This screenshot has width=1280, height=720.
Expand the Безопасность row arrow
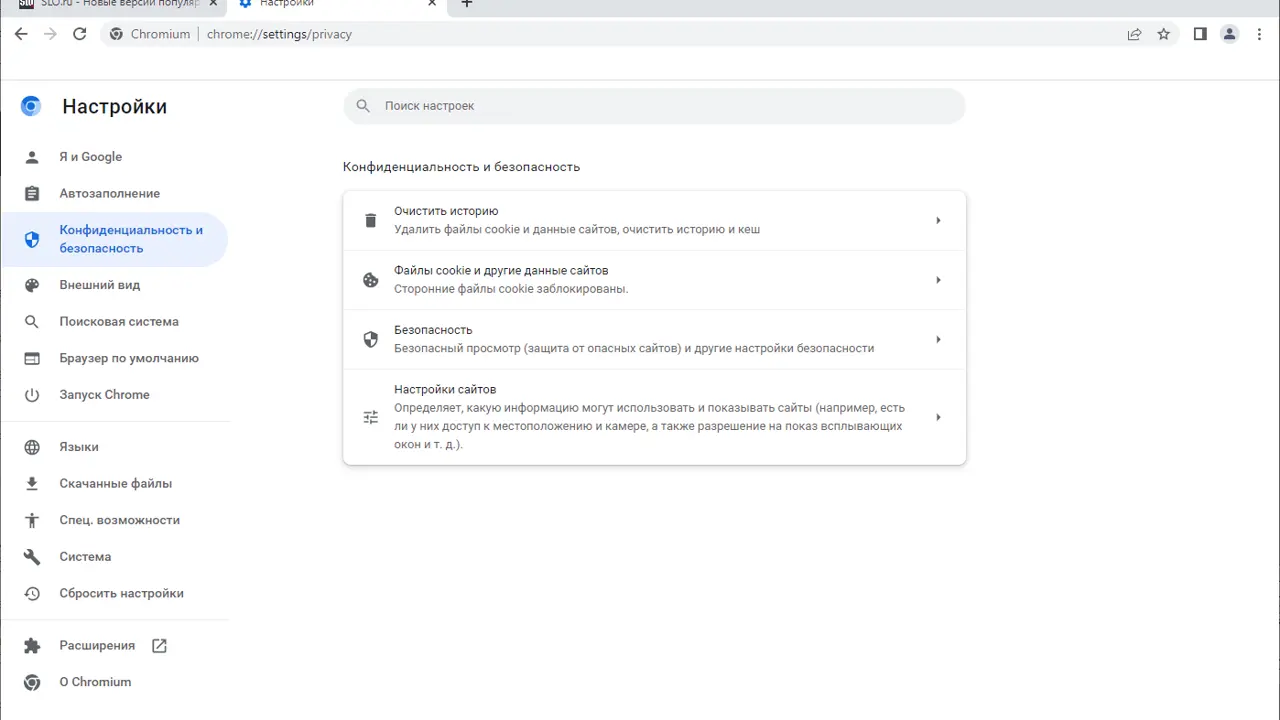tap(938, 340)
